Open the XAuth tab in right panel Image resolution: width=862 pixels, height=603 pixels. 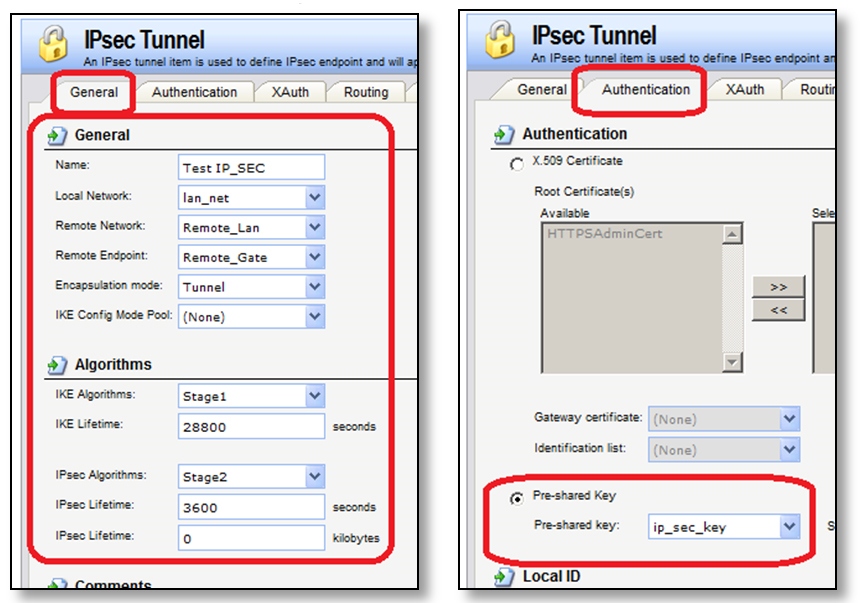pos(745,89)
